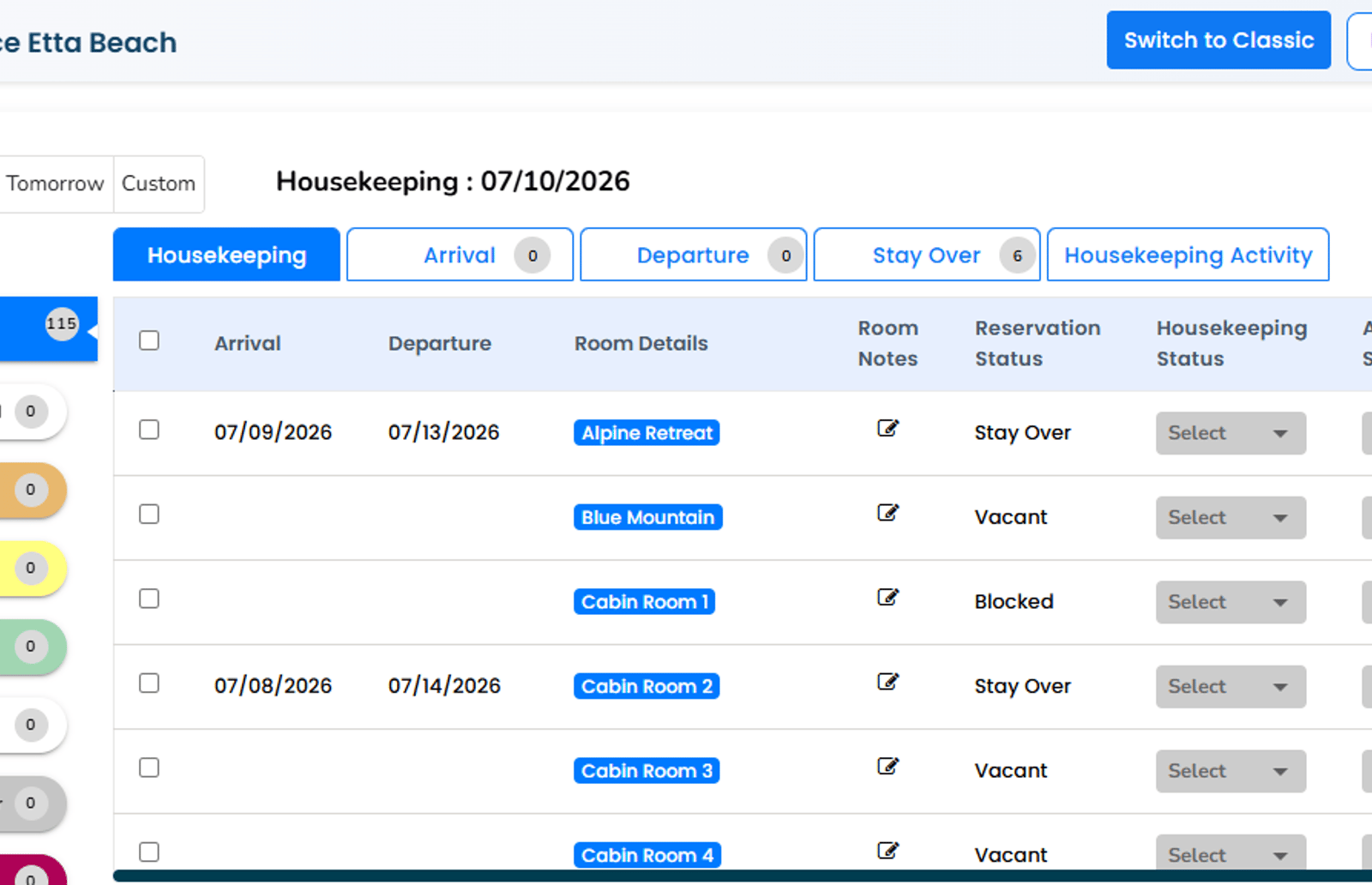Open housekeeping status dropdown for Blue Mountain
The height and width of the screenshot is (885, 1372).
[1231, 518]
